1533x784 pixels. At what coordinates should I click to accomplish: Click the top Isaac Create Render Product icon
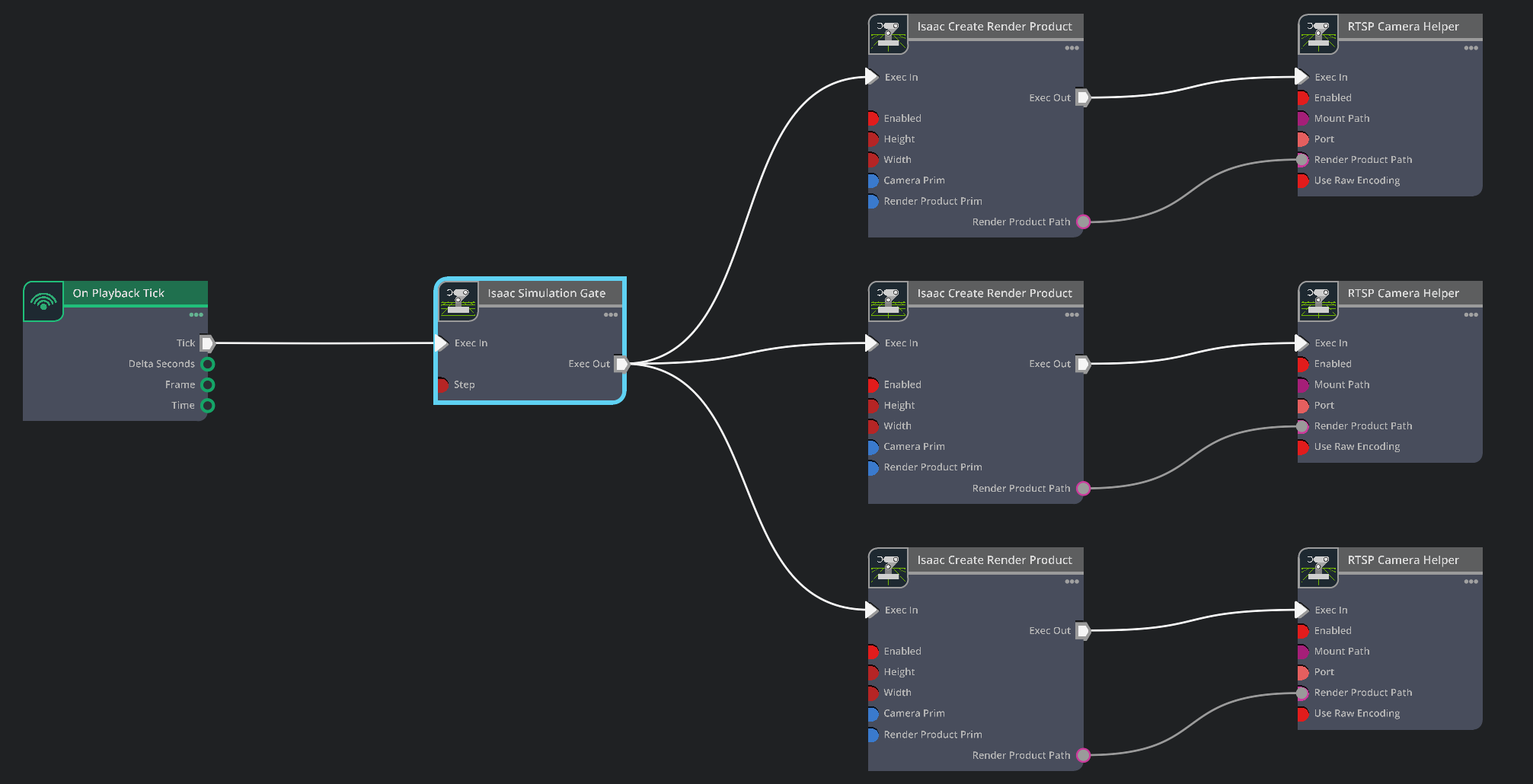(x=888, y=34)
